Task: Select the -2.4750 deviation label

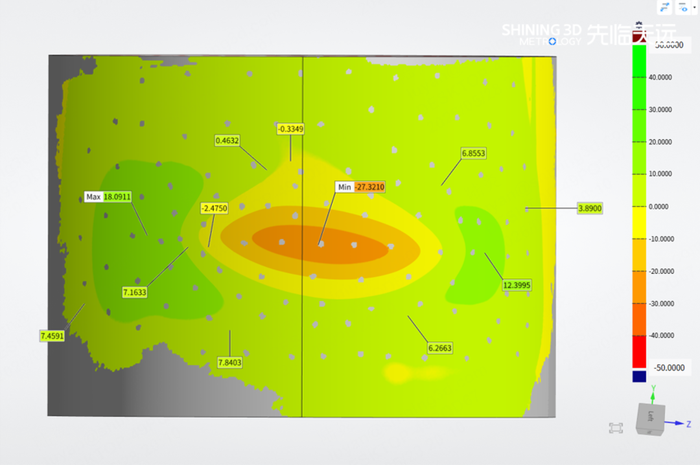Action: point(214,208)
